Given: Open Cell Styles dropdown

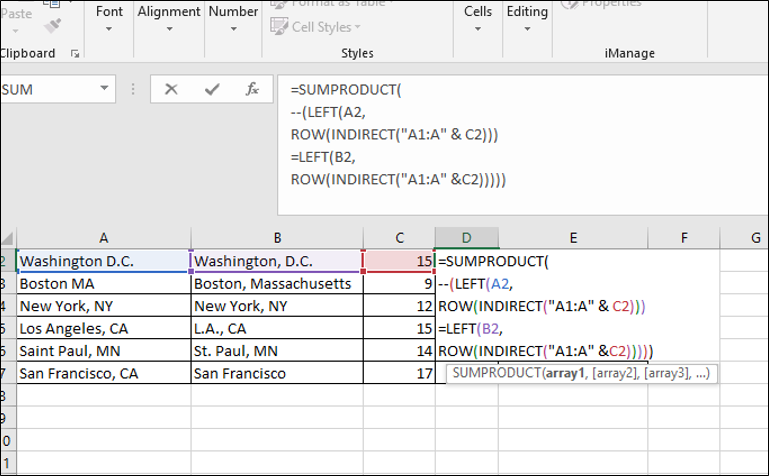Looking at the screenshot, I should point(357,27).
